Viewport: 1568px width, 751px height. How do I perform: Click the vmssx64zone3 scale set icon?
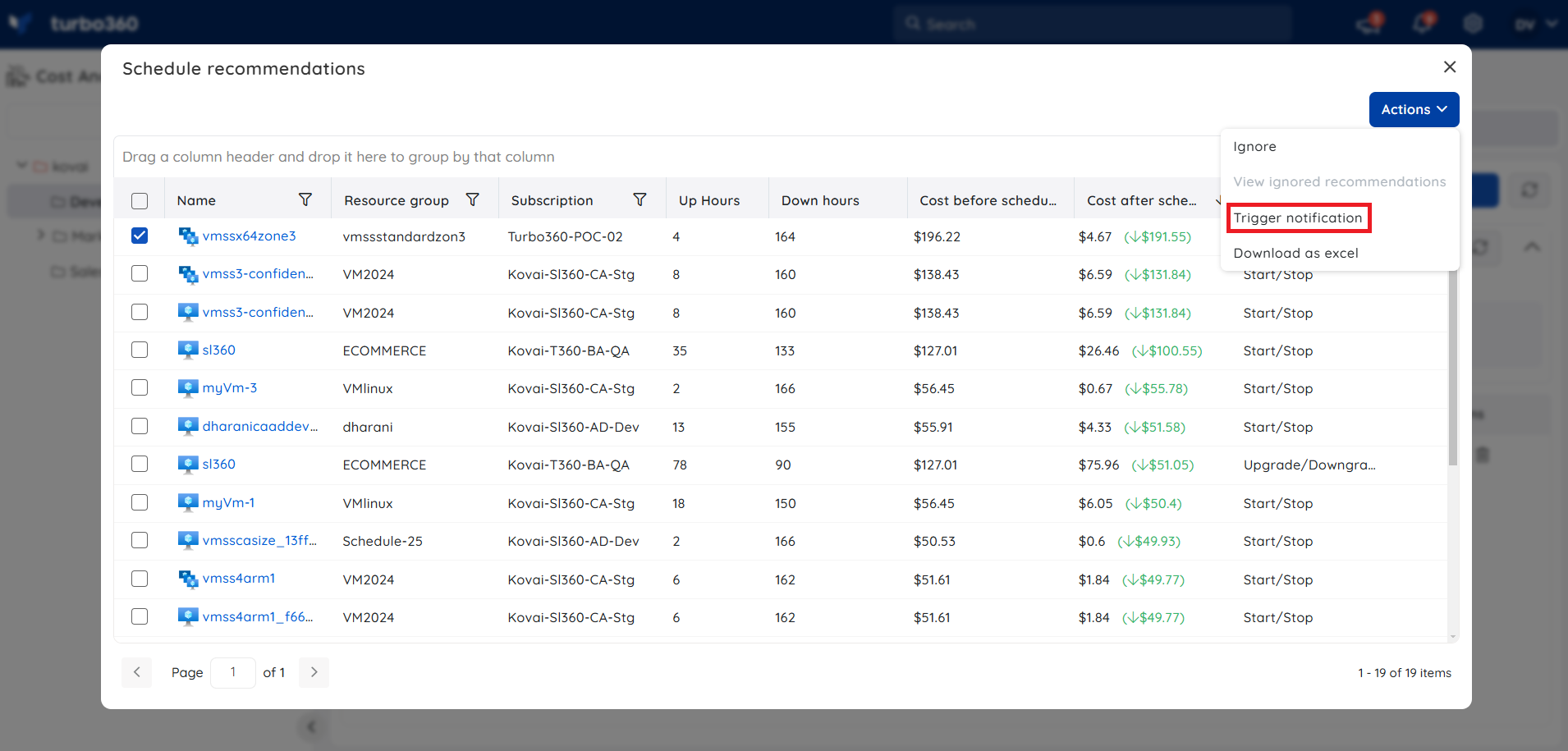coord(188,236)
